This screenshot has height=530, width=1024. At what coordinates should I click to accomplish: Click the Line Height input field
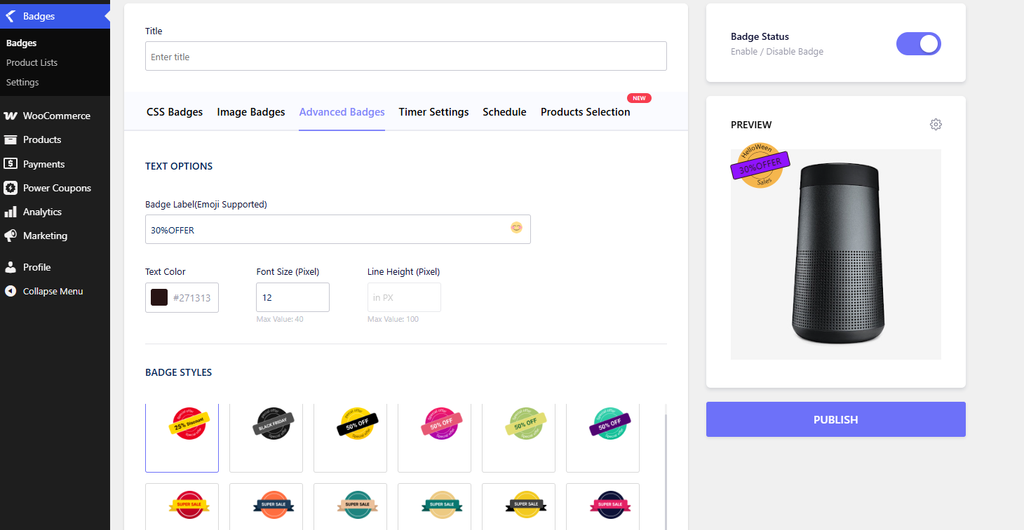tap(404, 297)
